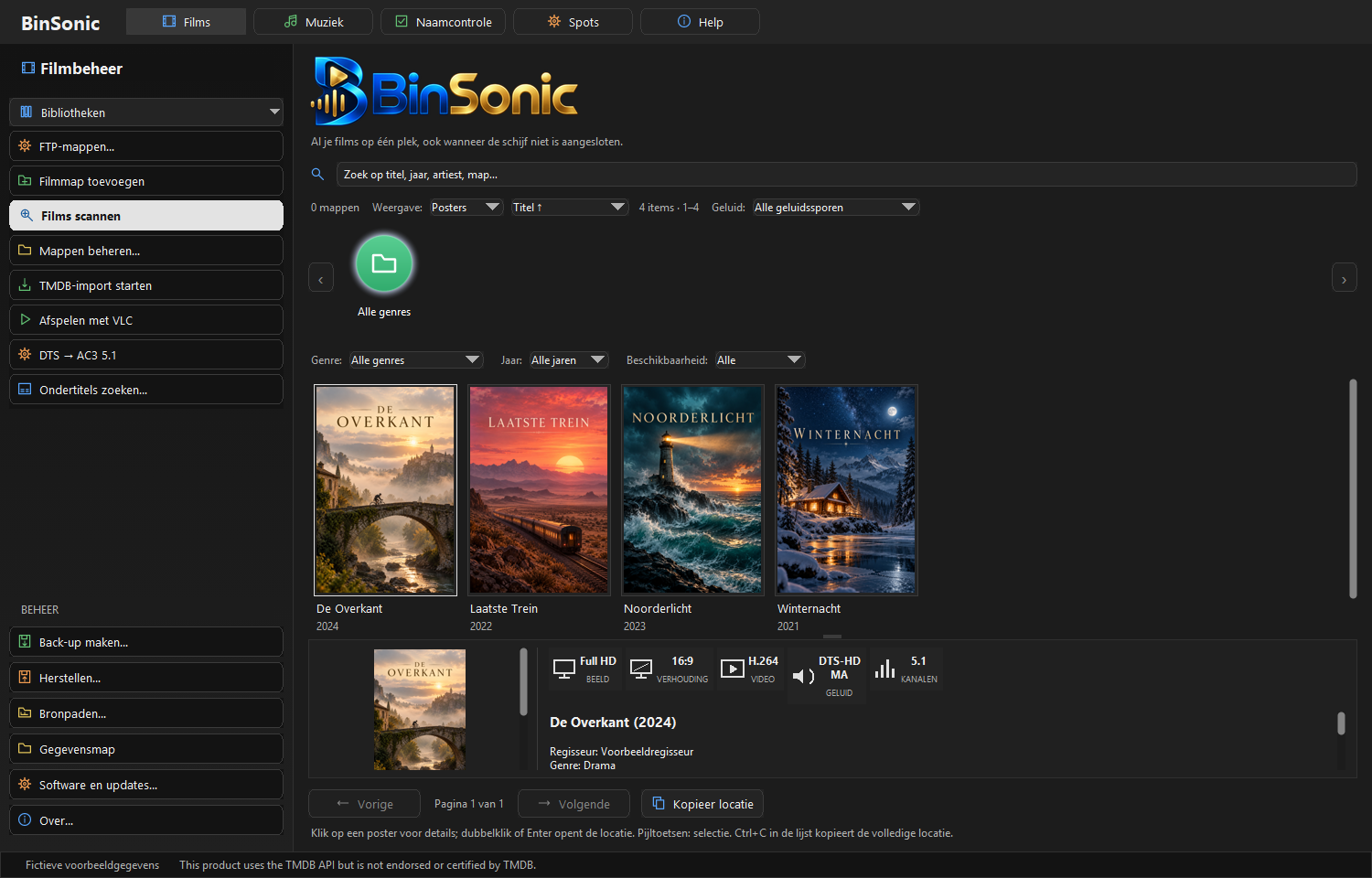This screenshot has width=1372, height=878.
Task: Click the poster grid vertical scrollbar
Action: point(1353,489)
